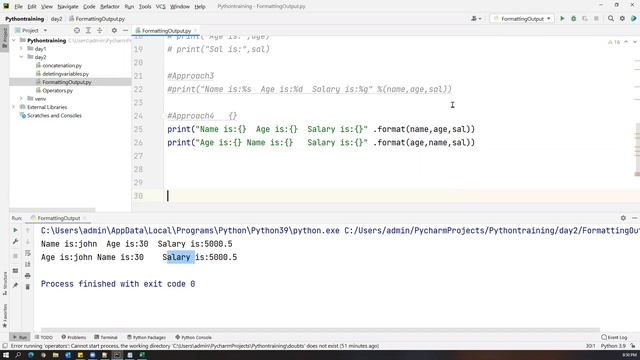The width and height of the screenshot is (640, 360).
Task: Collapse the Pythontraining root folder
Action: tap(14, 40)
